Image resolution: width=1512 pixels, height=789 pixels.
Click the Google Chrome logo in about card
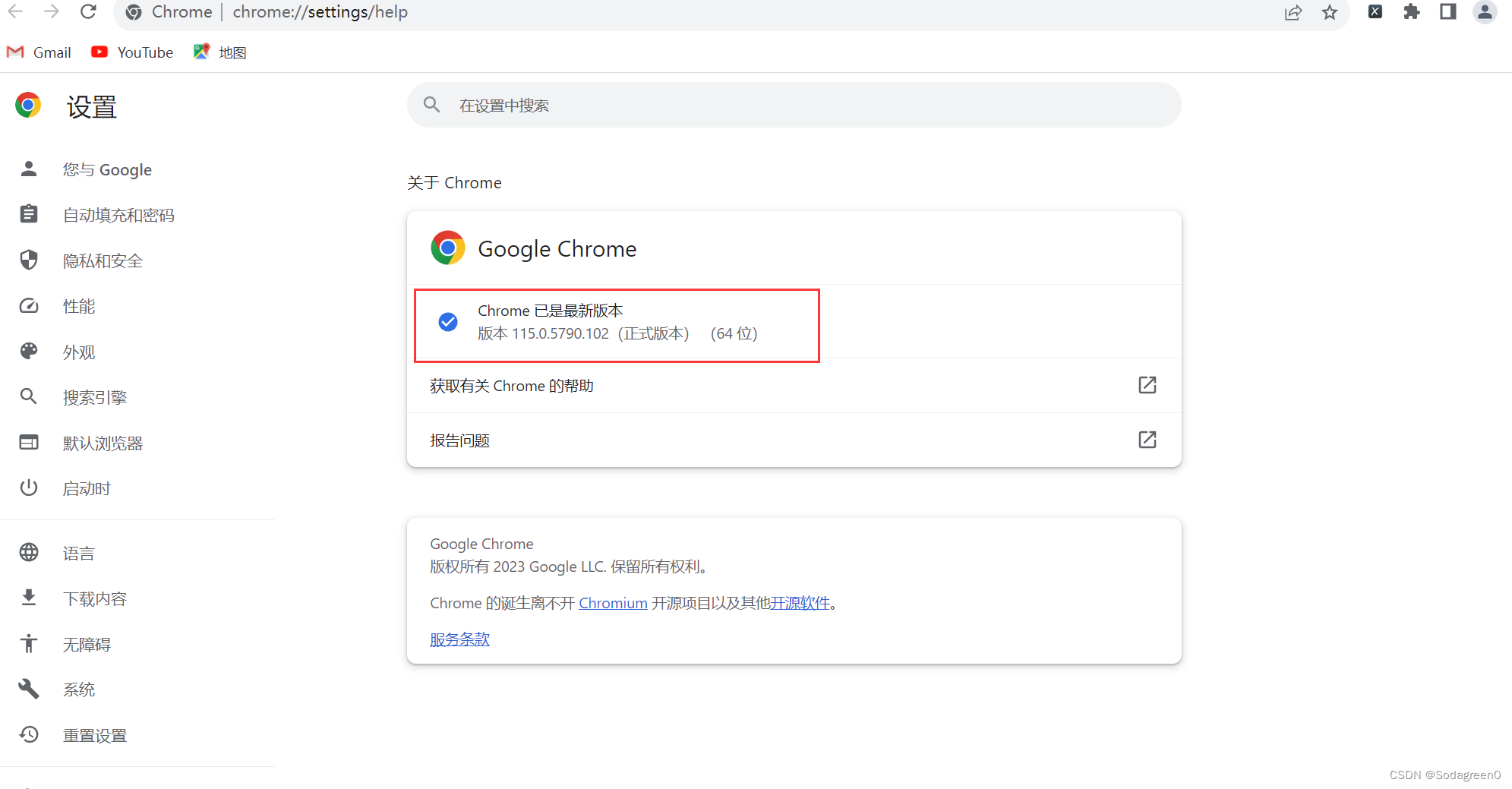447,248
